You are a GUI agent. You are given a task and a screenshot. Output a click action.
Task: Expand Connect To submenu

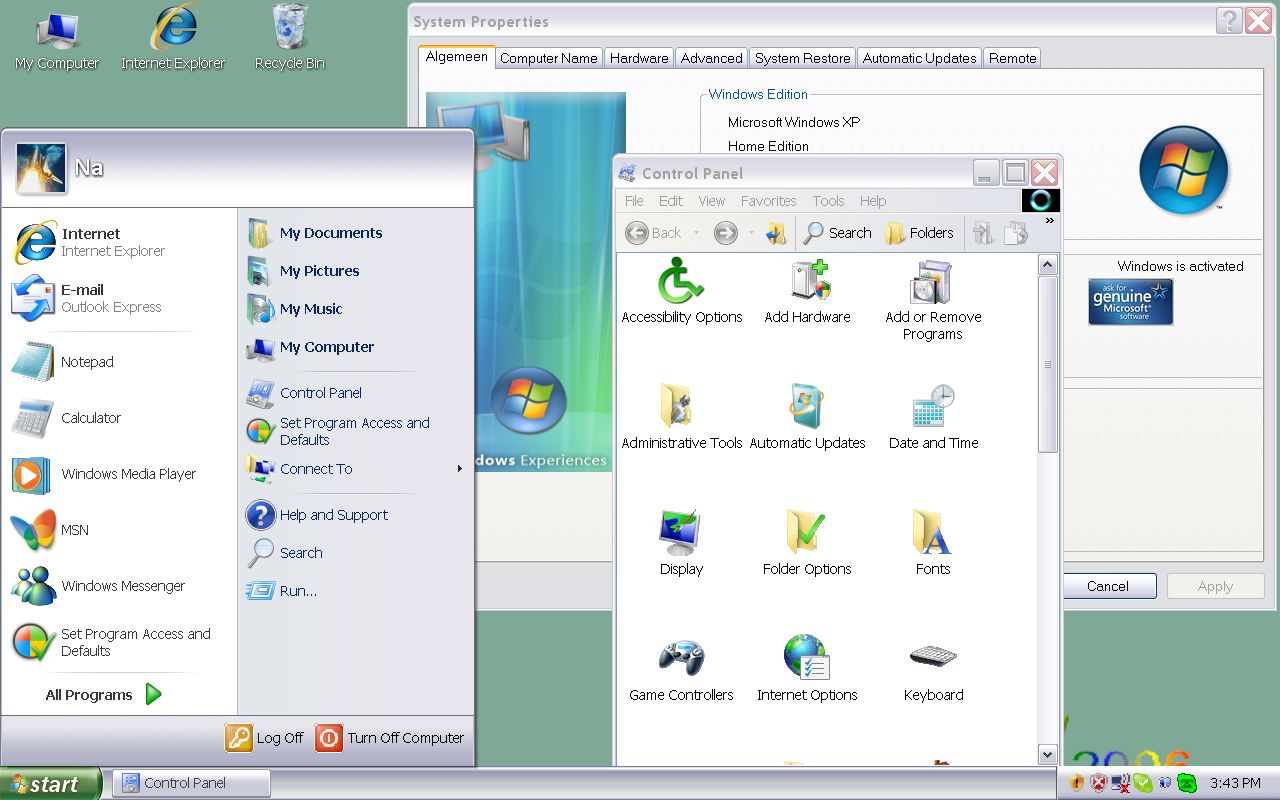[355, 469]
